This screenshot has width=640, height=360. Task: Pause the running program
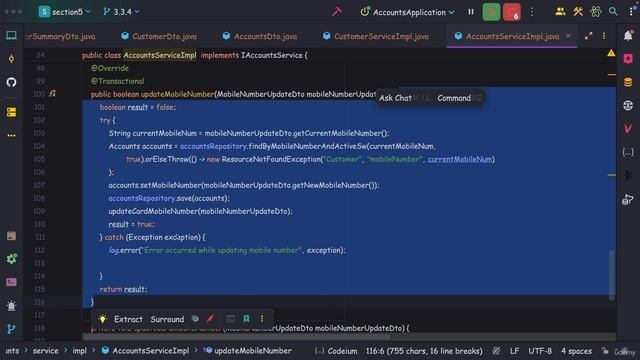[471, 12]
